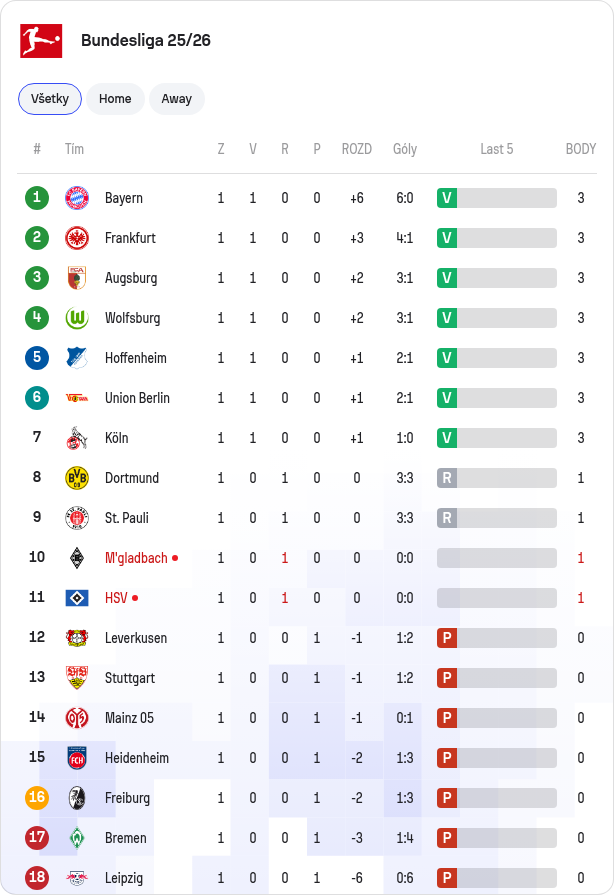
Task: Show the Away standings tab
Action: click(177, 99)
